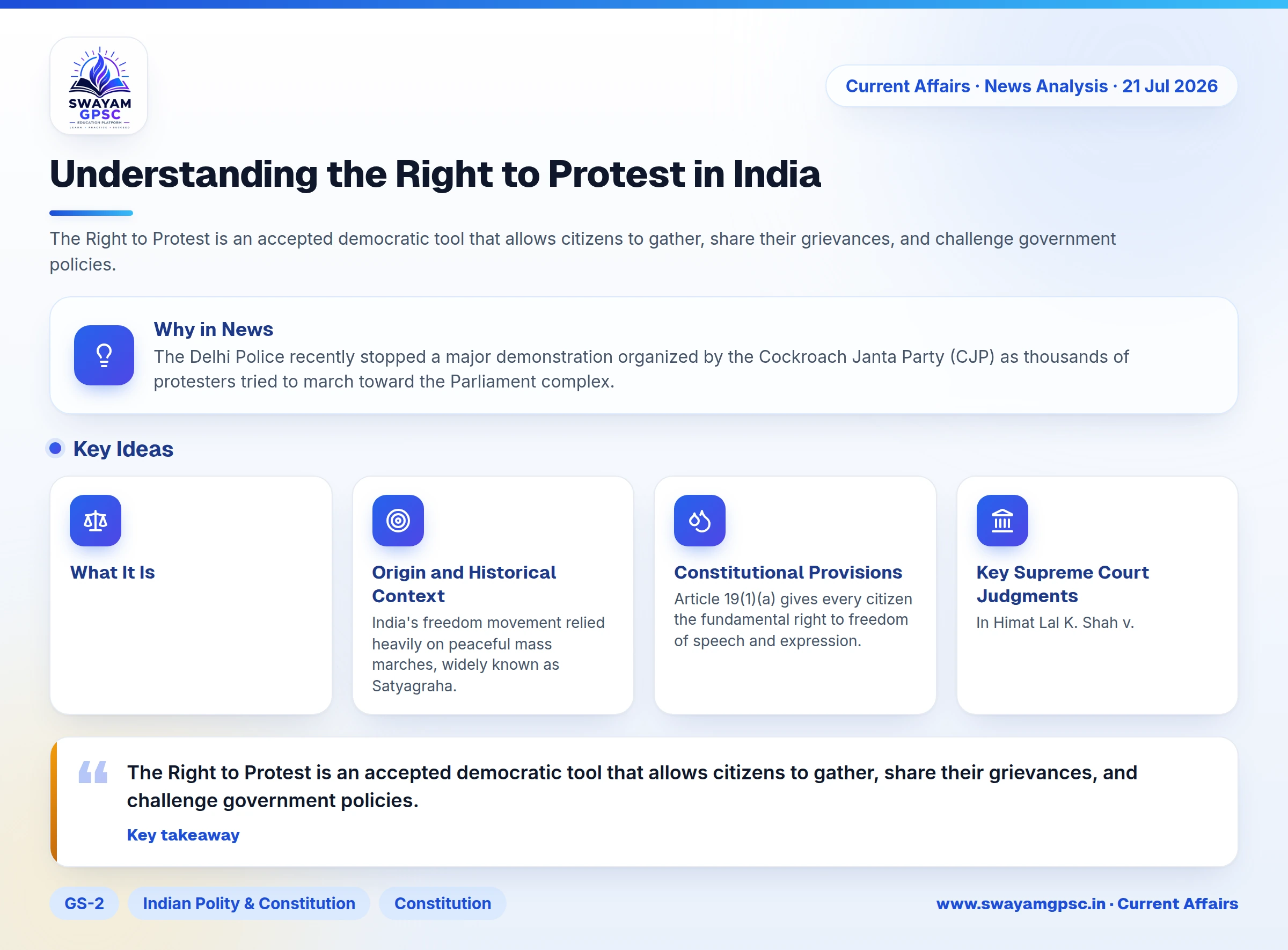This screenshot has width=1288, height=950.
Task: Click the Key takeaway label
Action: 184,835
